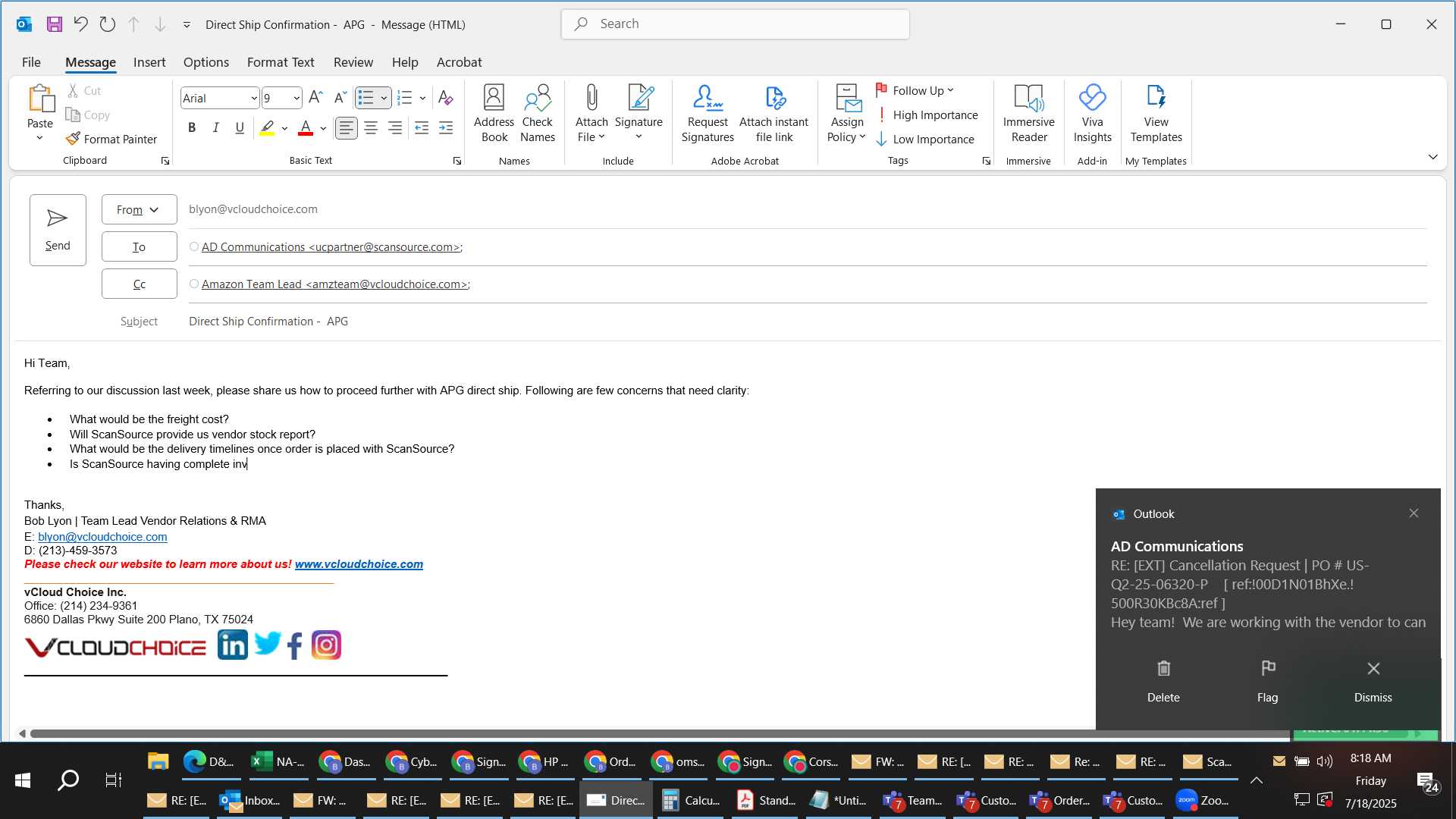Click Attach instant file link icon
The width and height of the screenshot is (1456, 819).
click(774, 114)
